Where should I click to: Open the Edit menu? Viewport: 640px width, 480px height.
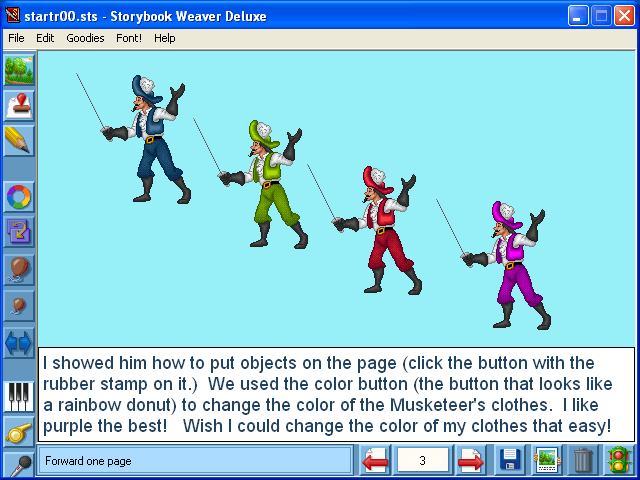point(45,38)
